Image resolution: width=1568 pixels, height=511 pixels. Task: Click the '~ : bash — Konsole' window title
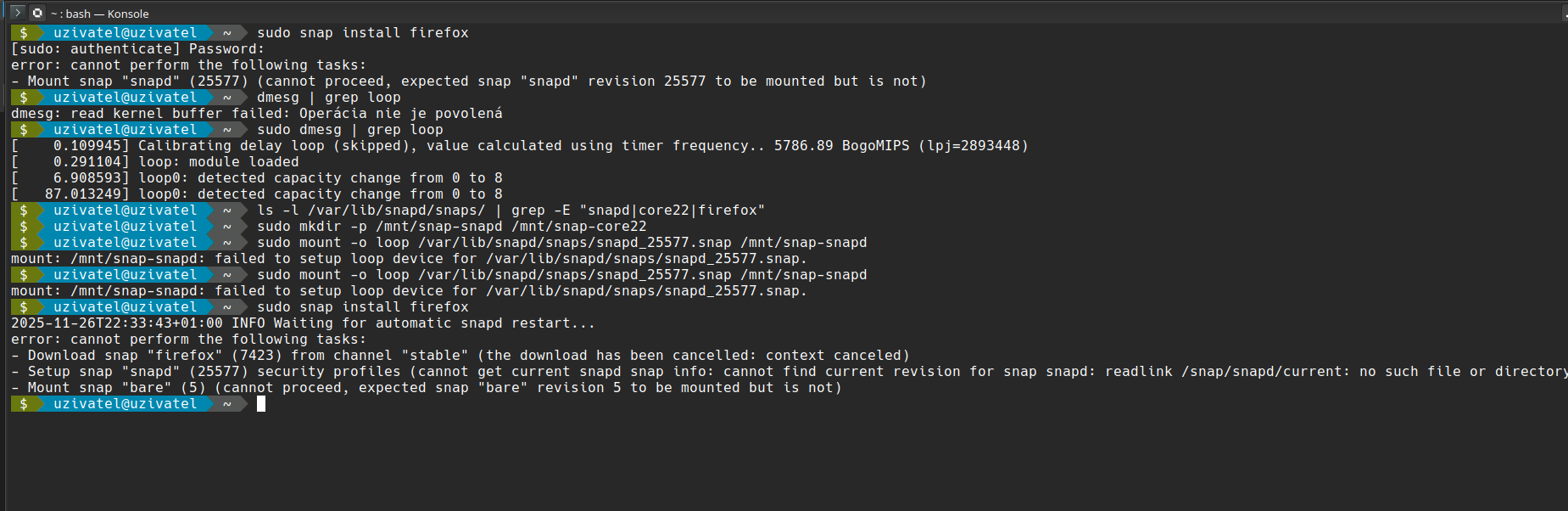pos(100,14)
